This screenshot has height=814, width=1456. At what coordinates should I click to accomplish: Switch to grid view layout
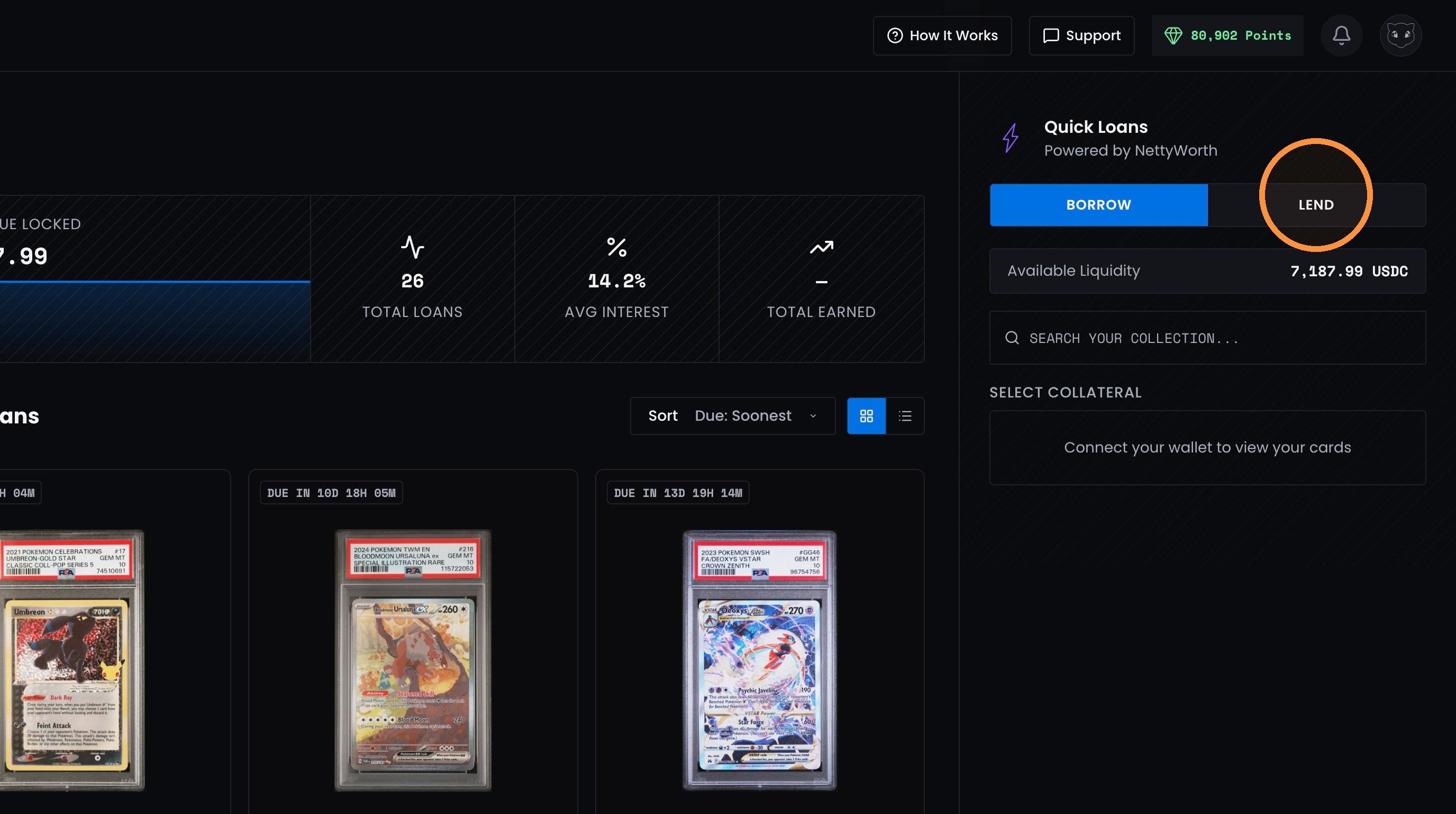[867, 416]
